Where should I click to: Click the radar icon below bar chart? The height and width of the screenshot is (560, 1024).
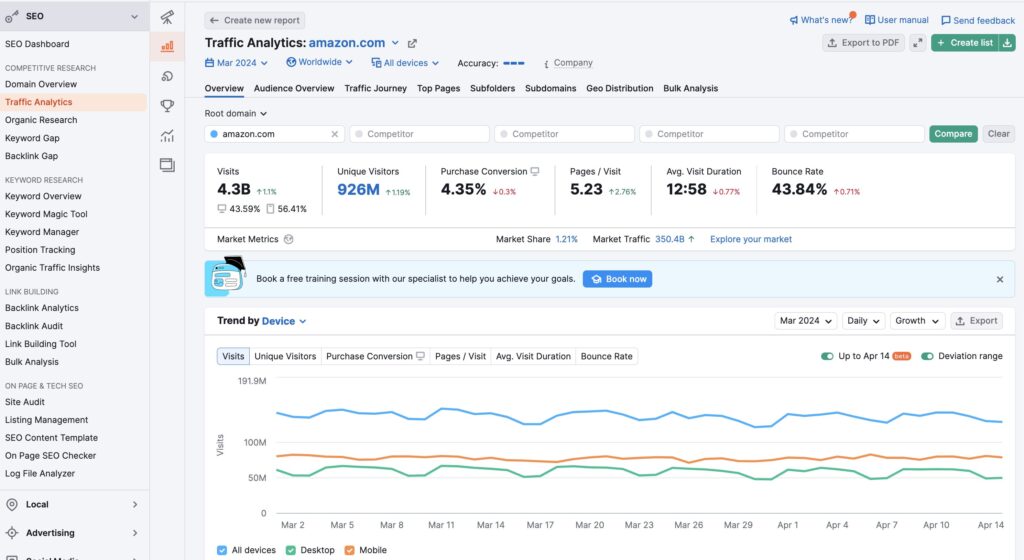[167, 76]
